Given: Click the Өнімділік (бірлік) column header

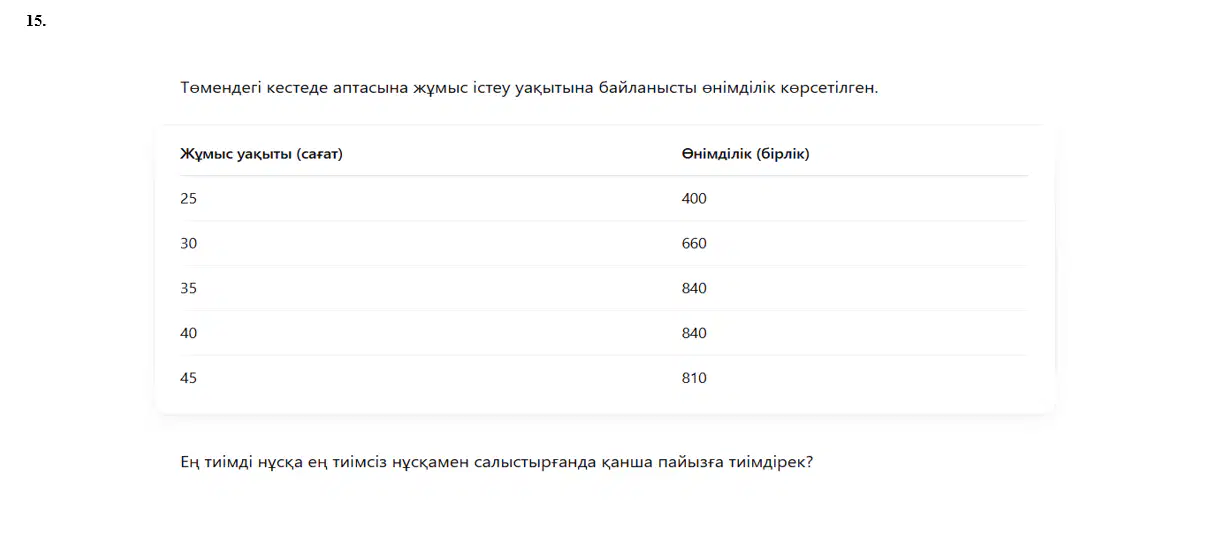Looking at the screenshot, I should coord(745,154).
